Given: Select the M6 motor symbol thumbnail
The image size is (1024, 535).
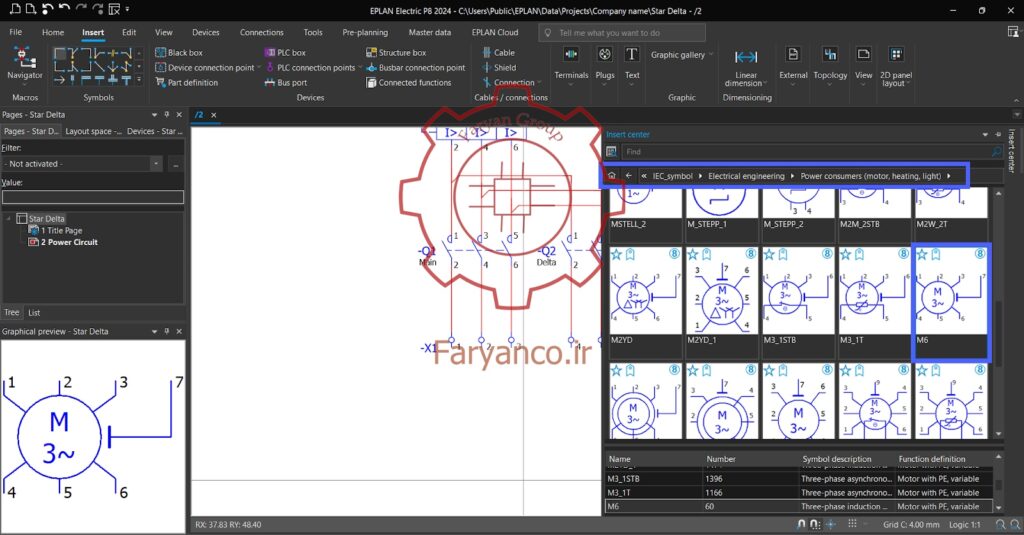Looking at the screenshot, I should point(951,302).
